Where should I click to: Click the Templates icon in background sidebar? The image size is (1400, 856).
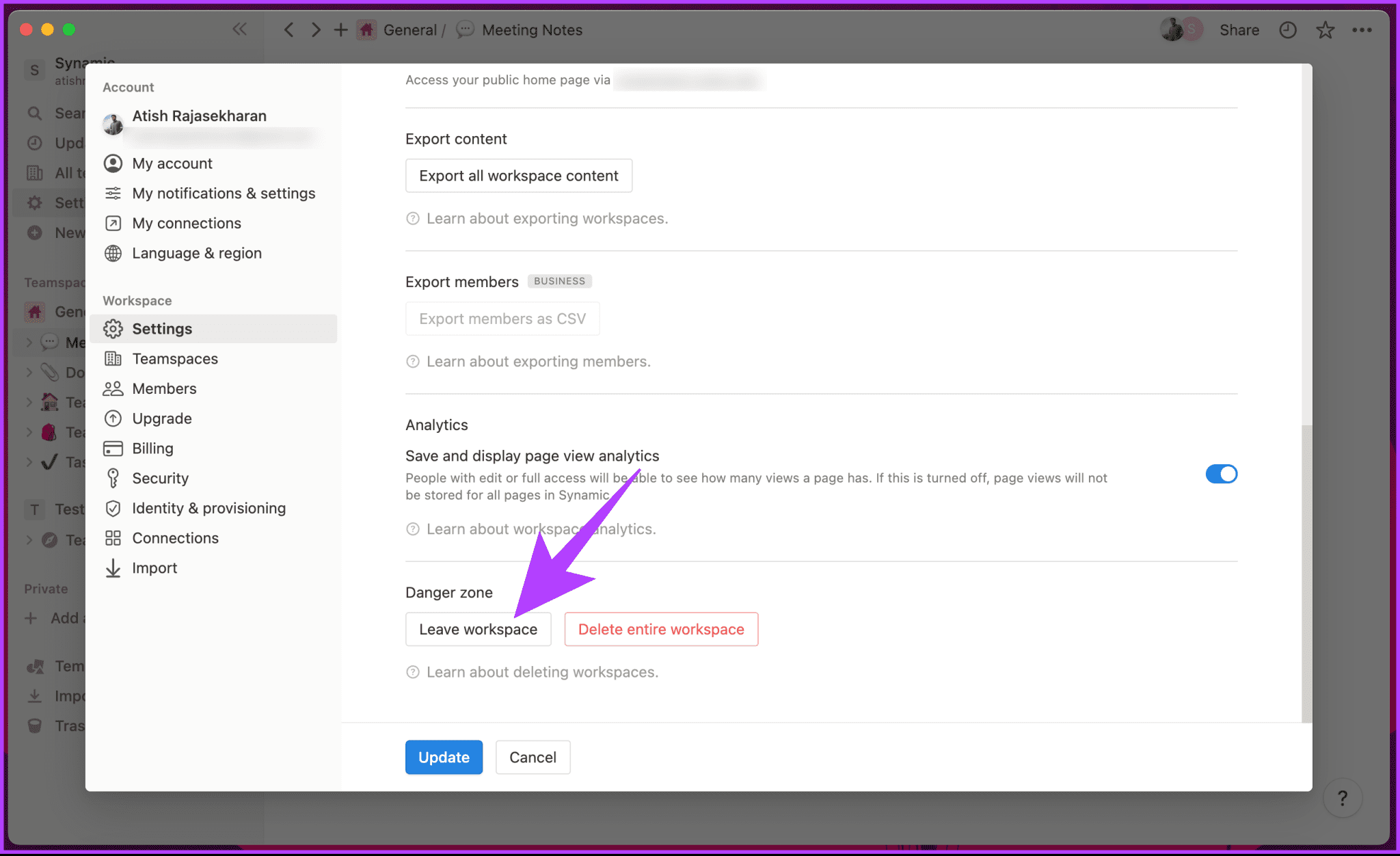35,666
